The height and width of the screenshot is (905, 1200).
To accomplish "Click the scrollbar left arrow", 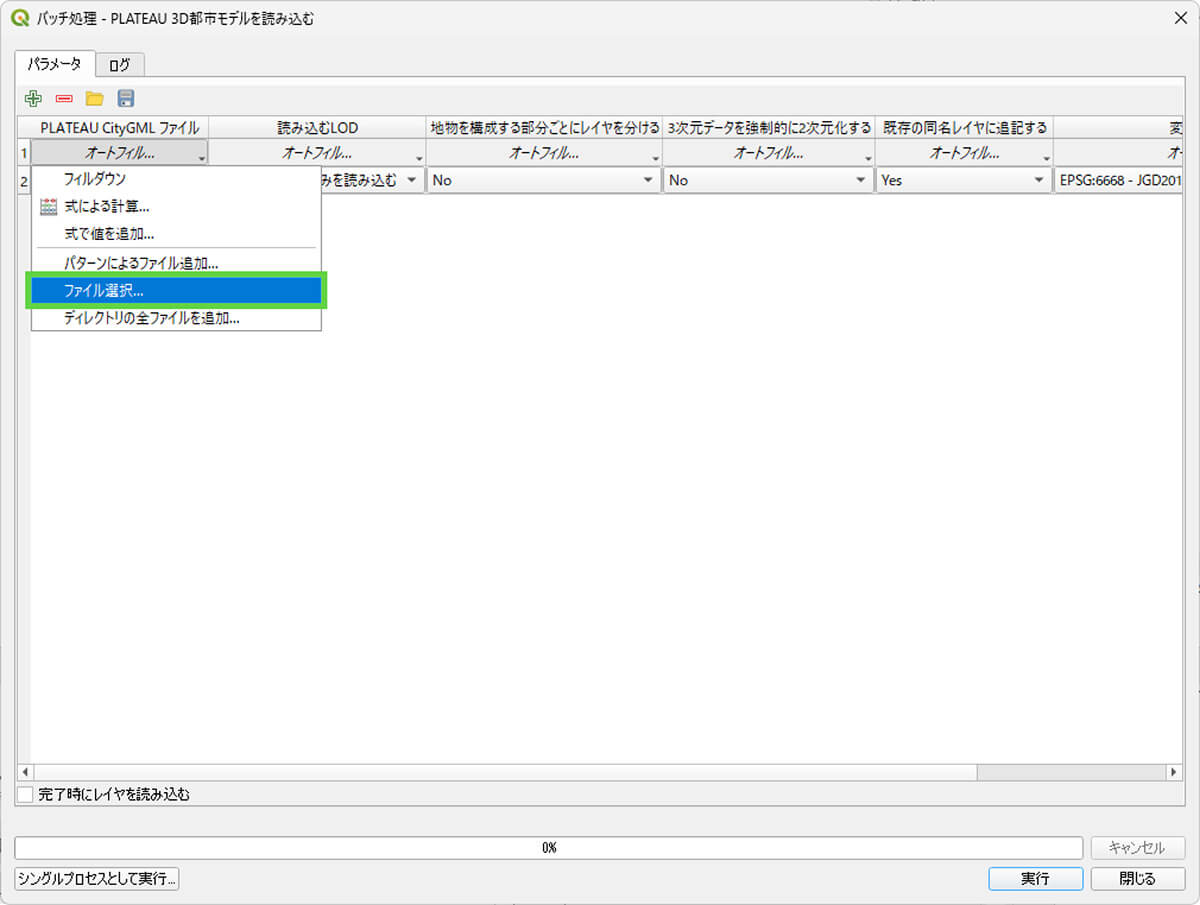I will (25, 773).
